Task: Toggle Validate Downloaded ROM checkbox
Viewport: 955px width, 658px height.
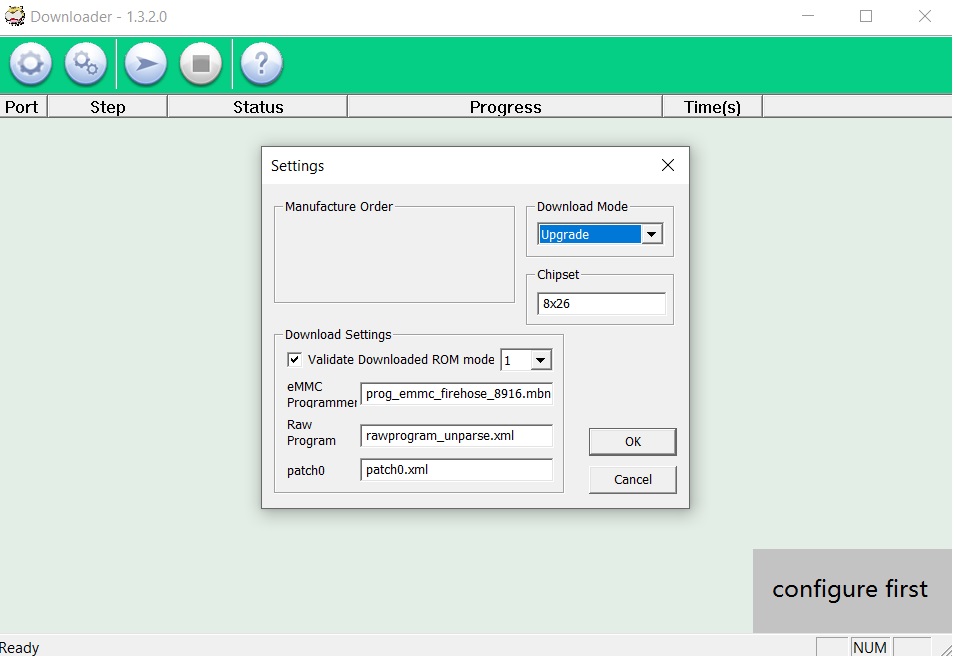Action: [294, 359]
